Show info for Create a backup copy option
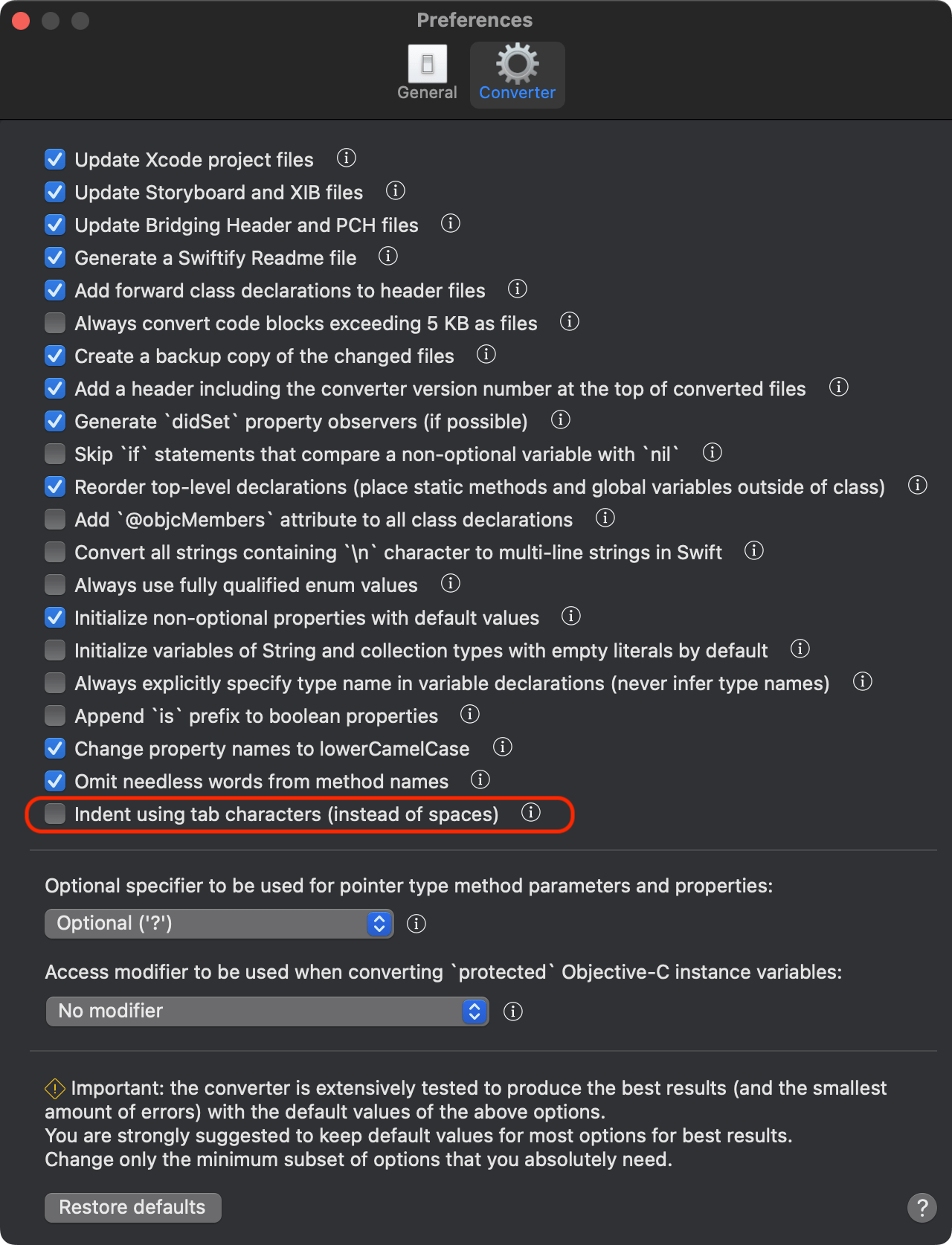952x1245 pixels. coord(486,355)
